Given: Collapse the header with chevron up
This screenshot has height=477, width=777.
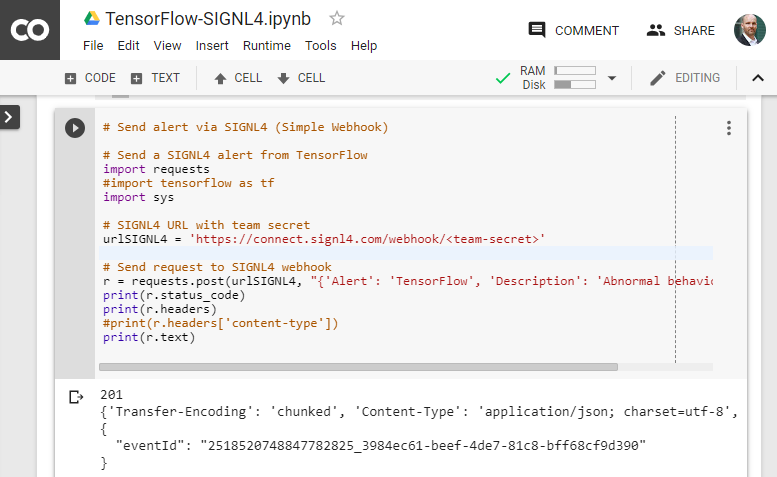Looking at the screenshot, I should [x=758, y=78].
